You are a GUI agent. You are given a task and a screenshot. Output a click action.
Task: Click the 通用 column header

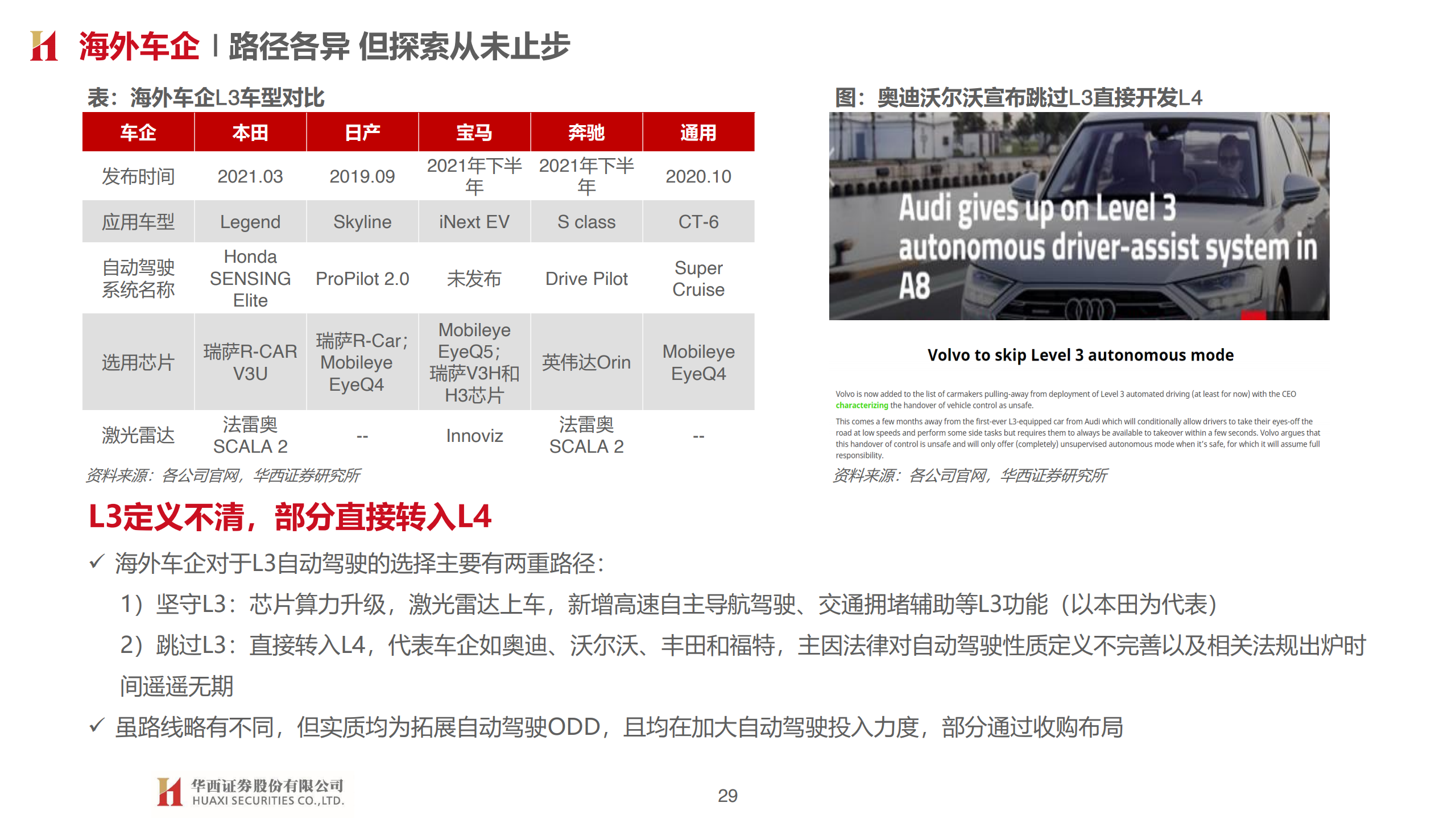pyautogui.click(x=698, y=132)
